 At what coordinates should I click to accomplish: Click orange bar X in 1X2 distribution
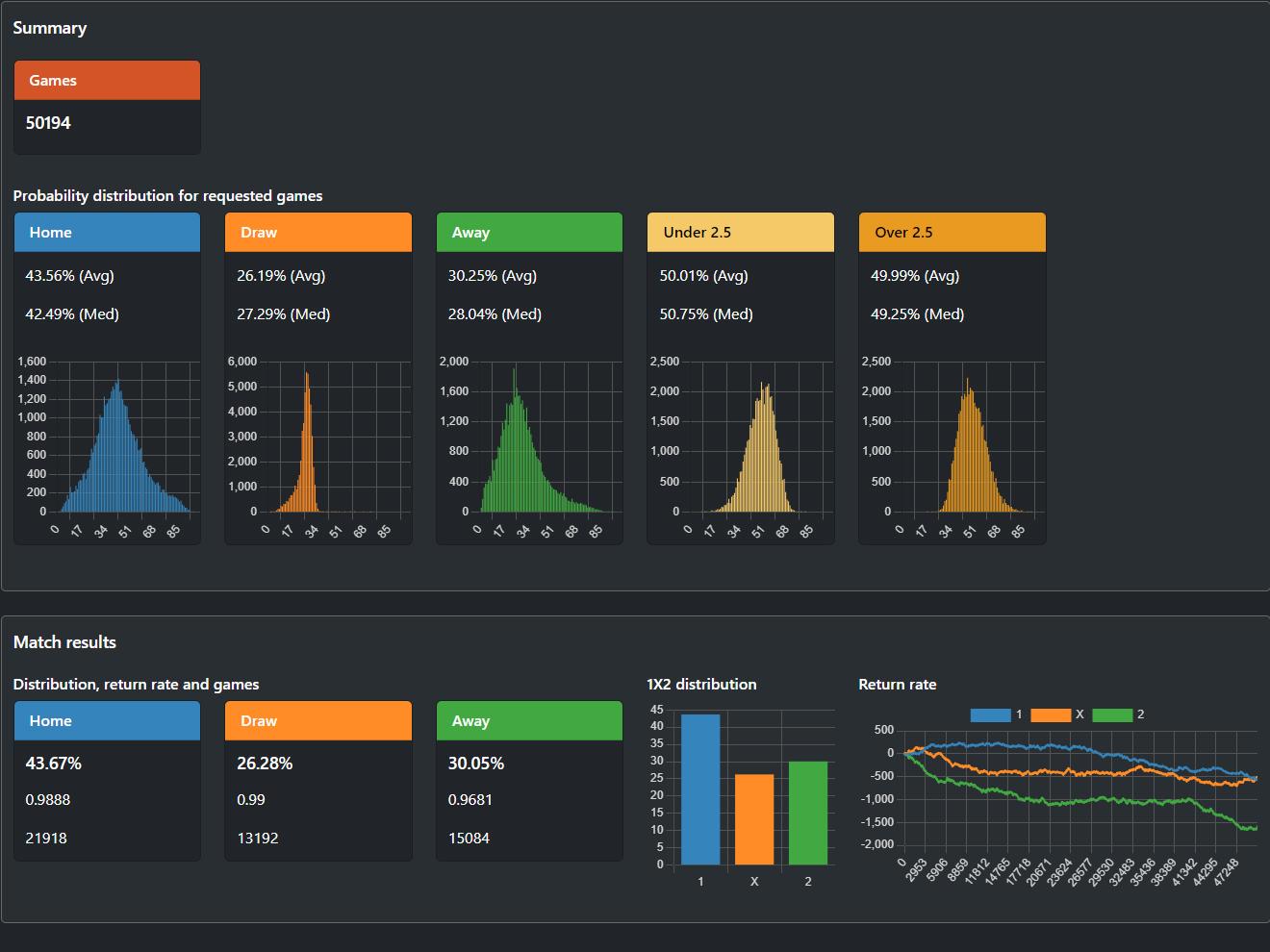pos(754,819)
